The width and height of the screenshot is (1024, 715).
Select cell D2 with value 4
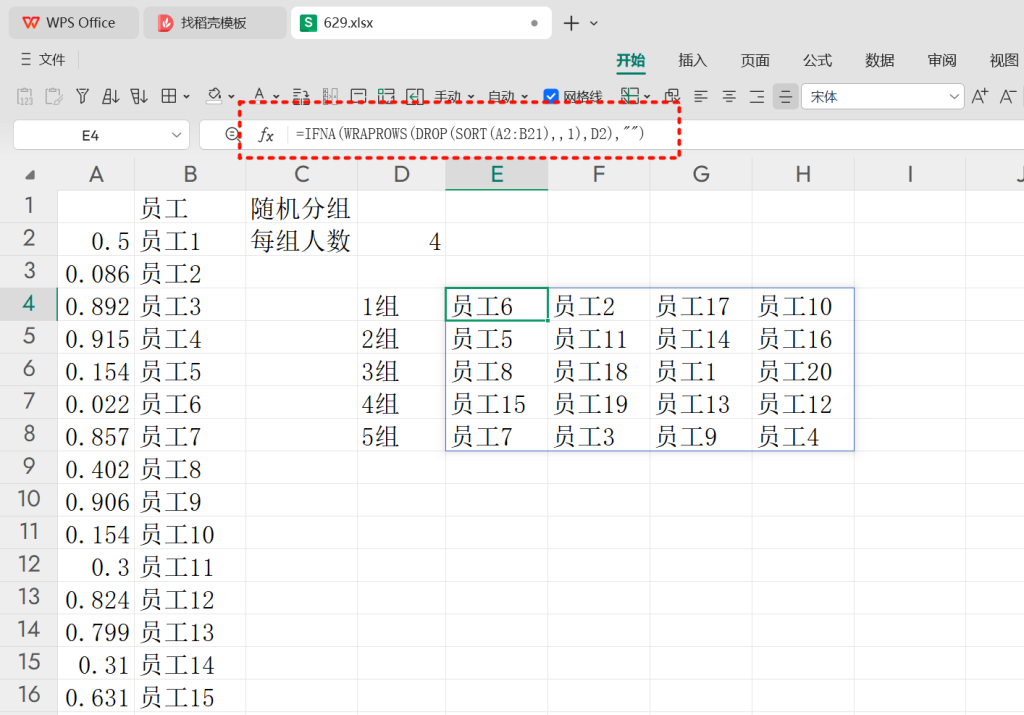point(402,239)
